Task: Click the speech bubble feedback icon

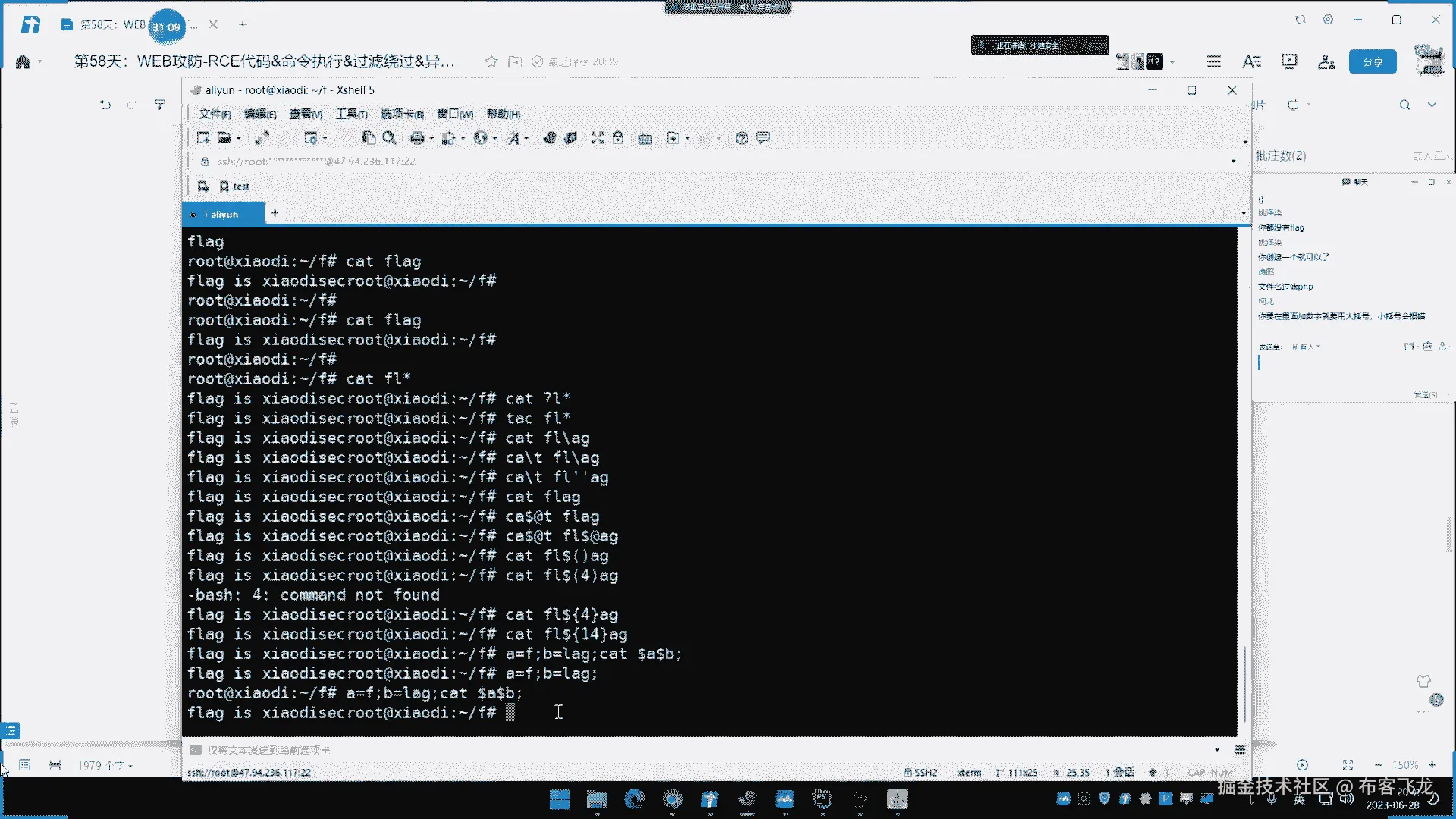Action: pos(764,138)
